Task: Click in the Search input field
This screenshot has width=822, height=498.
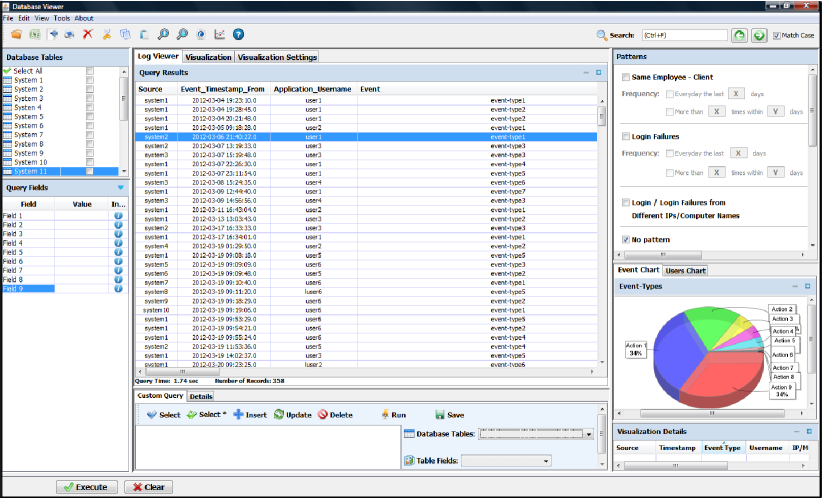Action: (683, 35)
